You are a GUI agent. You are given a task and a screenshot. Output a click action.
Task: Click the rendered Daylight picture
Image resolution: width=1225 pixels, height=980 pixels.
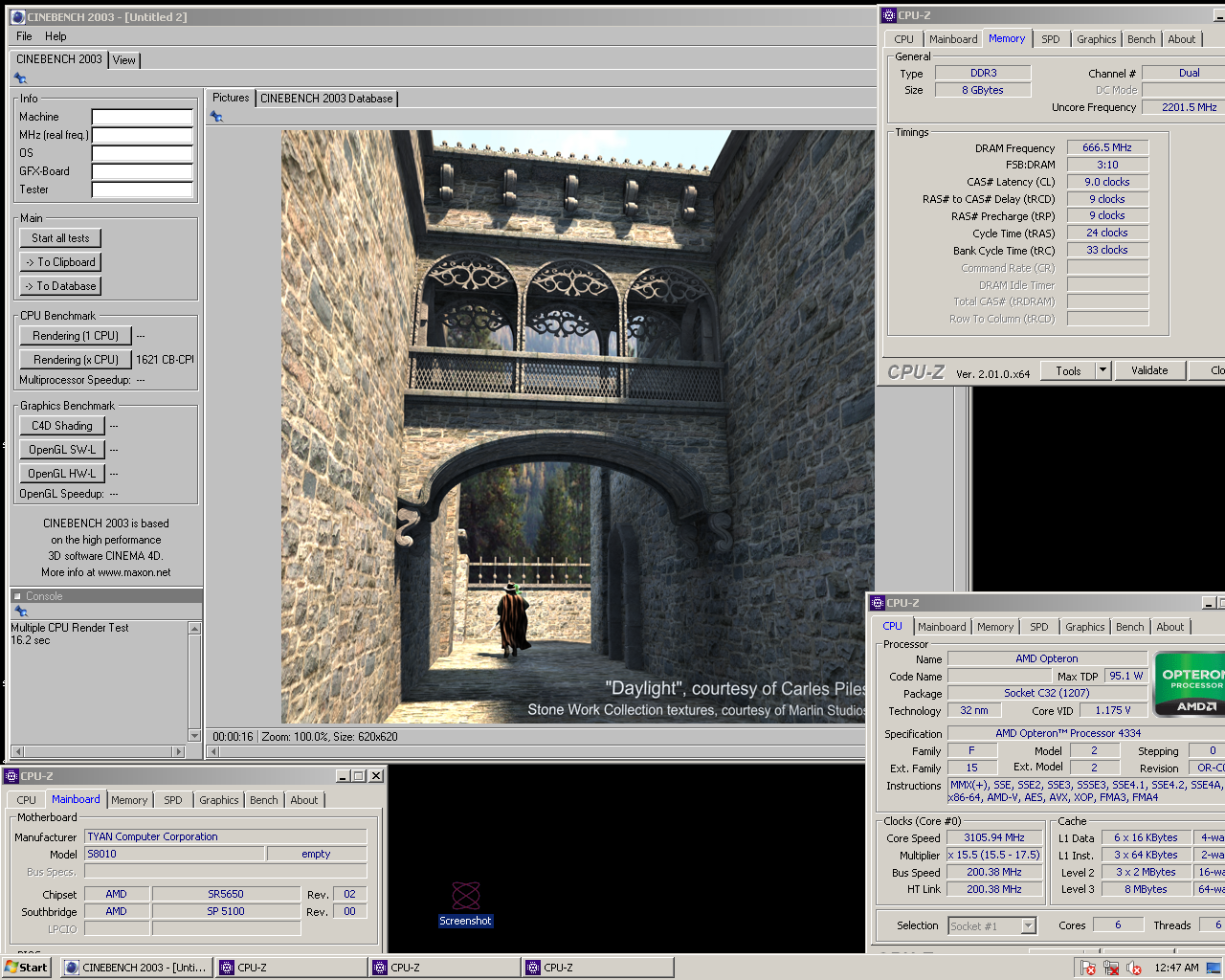(577, 427)
